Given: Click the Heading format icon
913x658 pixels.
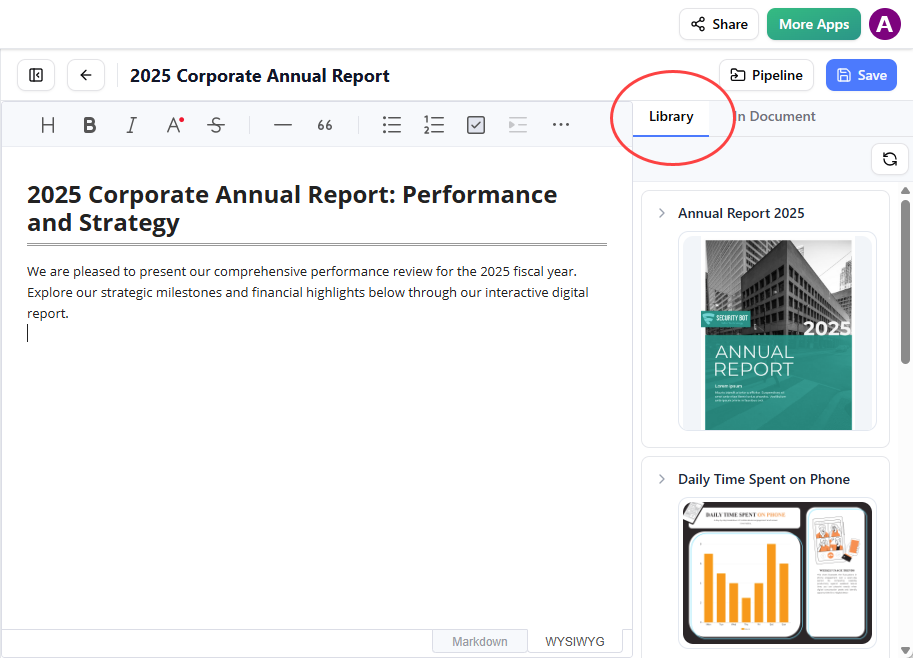Looking at the screenshot, I should point(48,125).
